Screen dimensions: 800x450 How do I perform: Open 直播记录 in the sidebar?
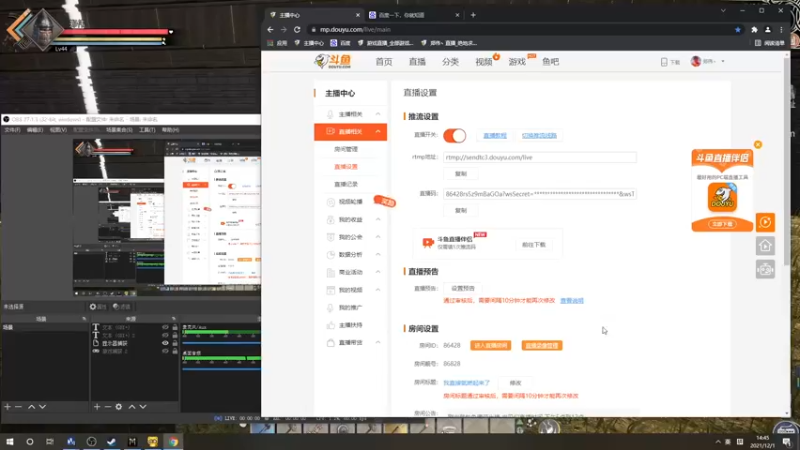[x=346, y=184]
